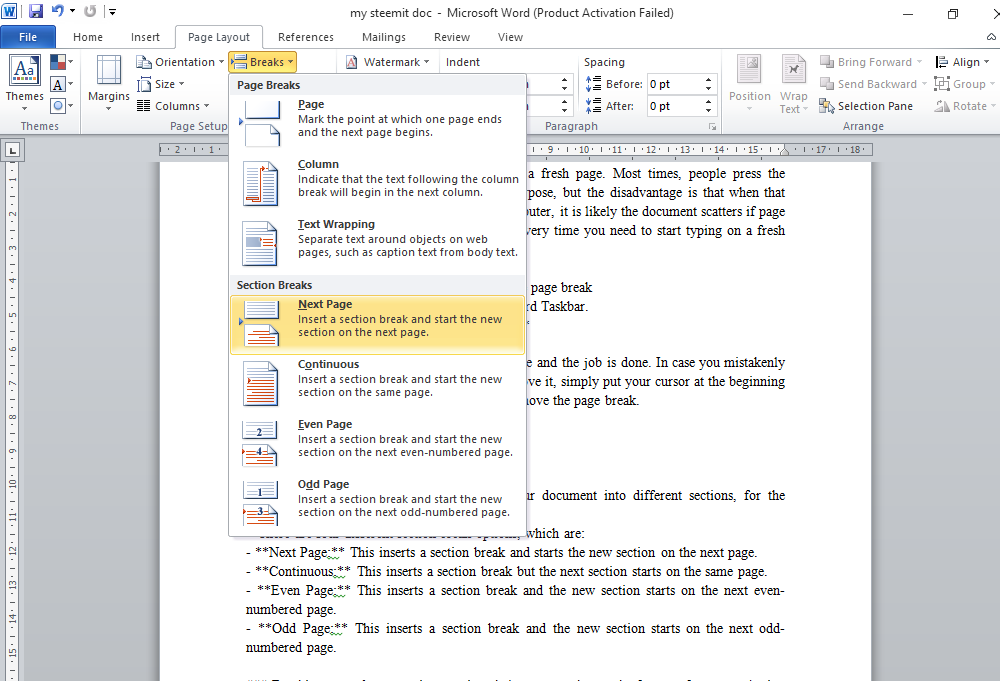Select the Even Page section break
Screen dimensions: 1000x681
(261, 442)
